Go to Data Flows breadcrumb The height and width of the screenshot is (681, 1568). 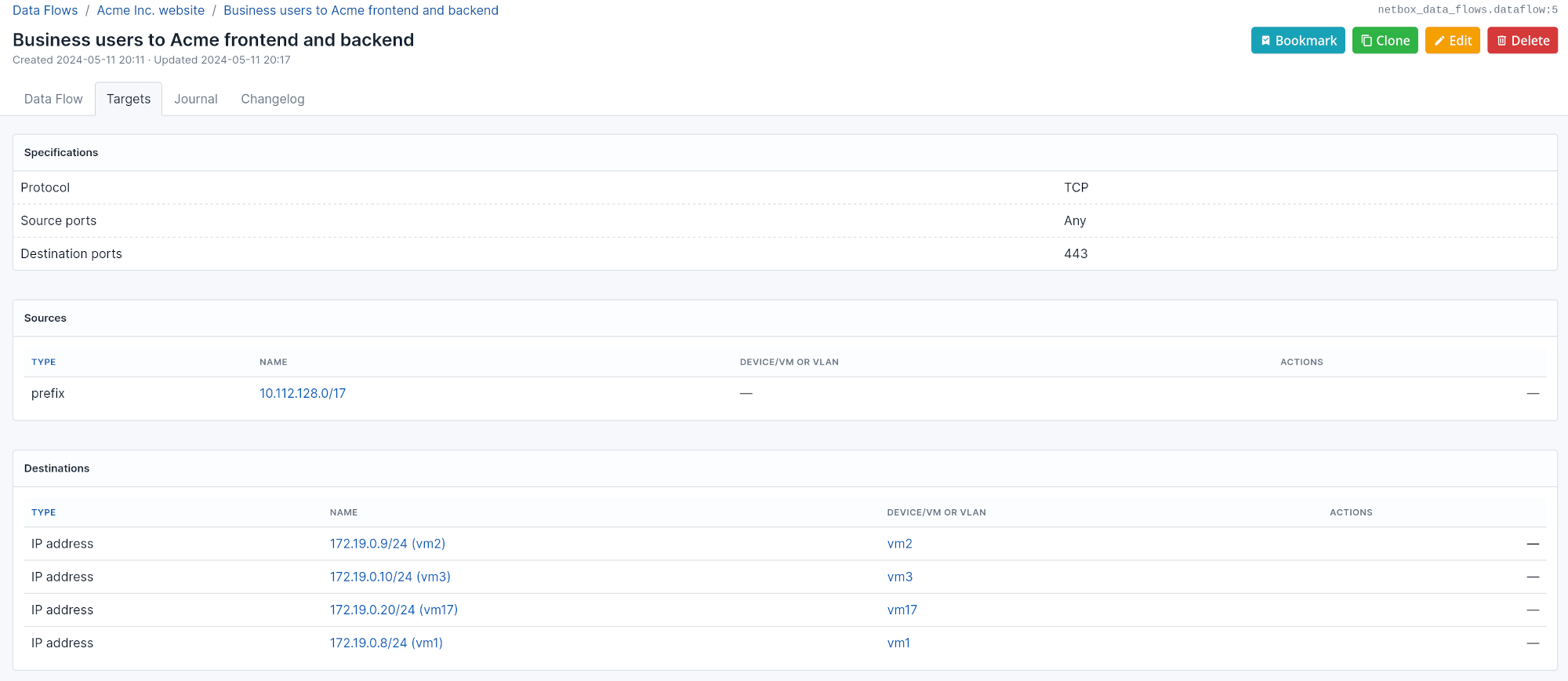click(45, 10)
